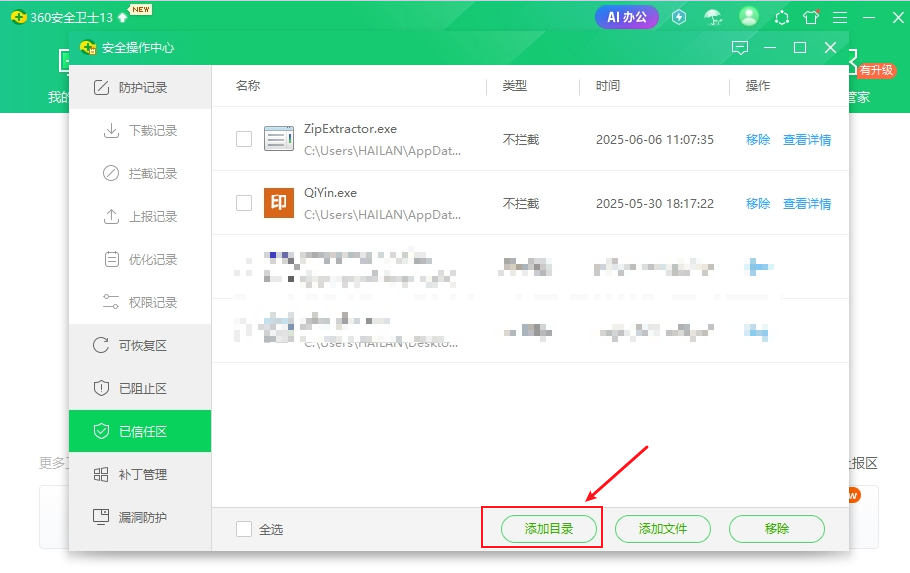The width and height of the screenshot is (910, 573).
Task: Click 不拦截 type in QiYin.exe row
Action: click(521, 203)
